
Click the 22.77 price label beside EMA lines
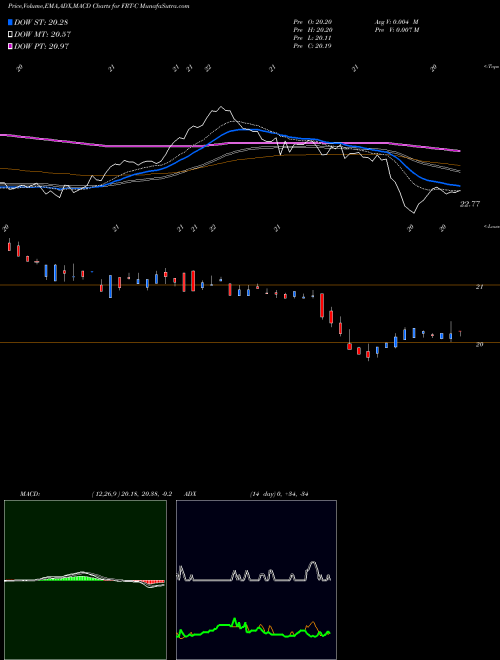(470, 204)
